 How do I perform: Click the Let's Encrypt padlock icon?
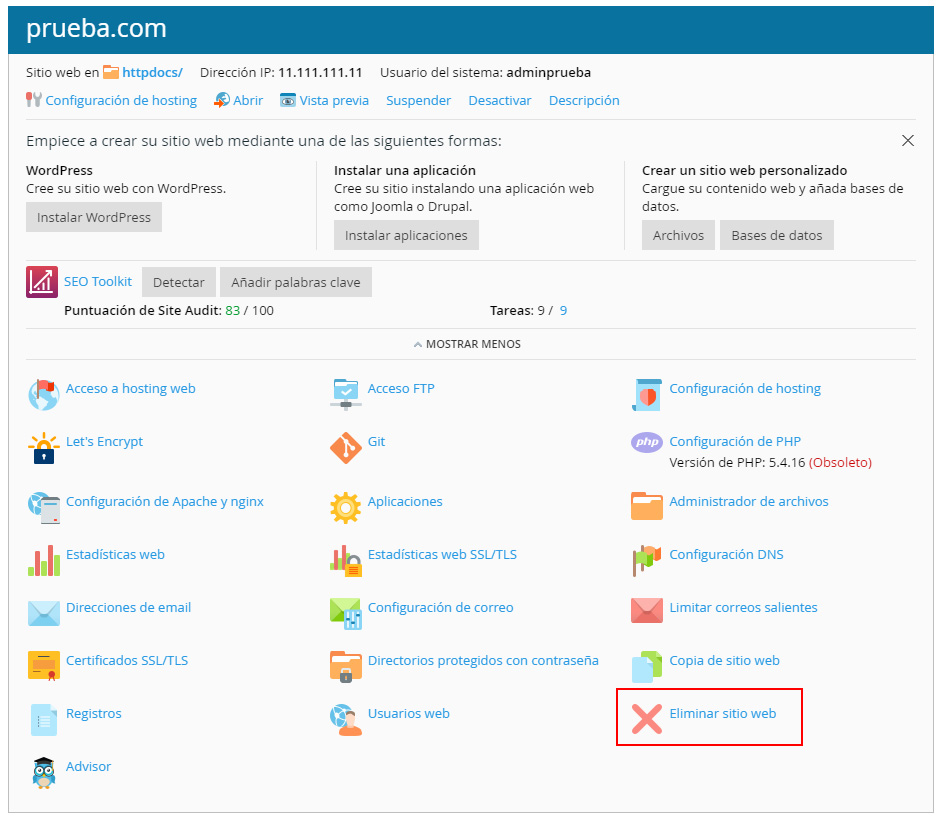44,449
